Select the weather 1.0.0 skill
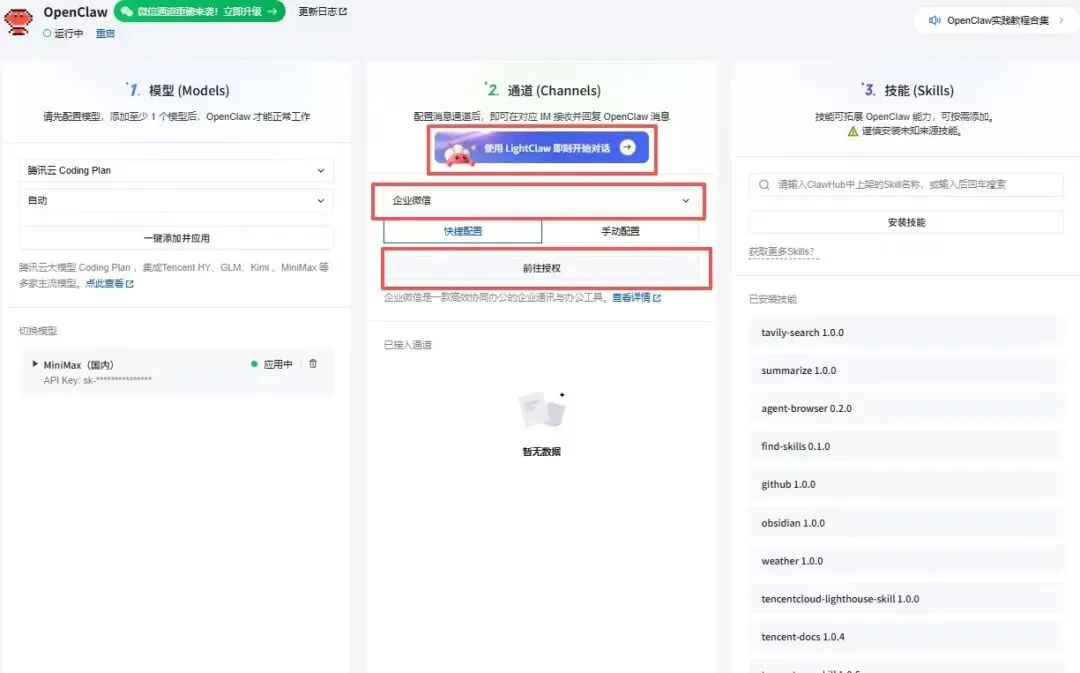Viewport: 1080px width, 673px height. [x=906, y=561]
